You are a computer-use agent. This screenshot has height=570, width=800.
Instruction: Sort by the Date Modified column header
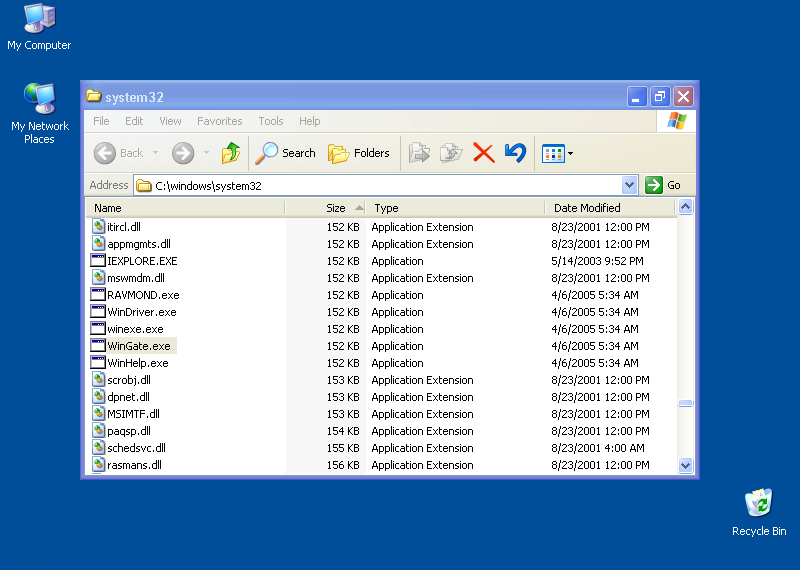pos(610,208)
